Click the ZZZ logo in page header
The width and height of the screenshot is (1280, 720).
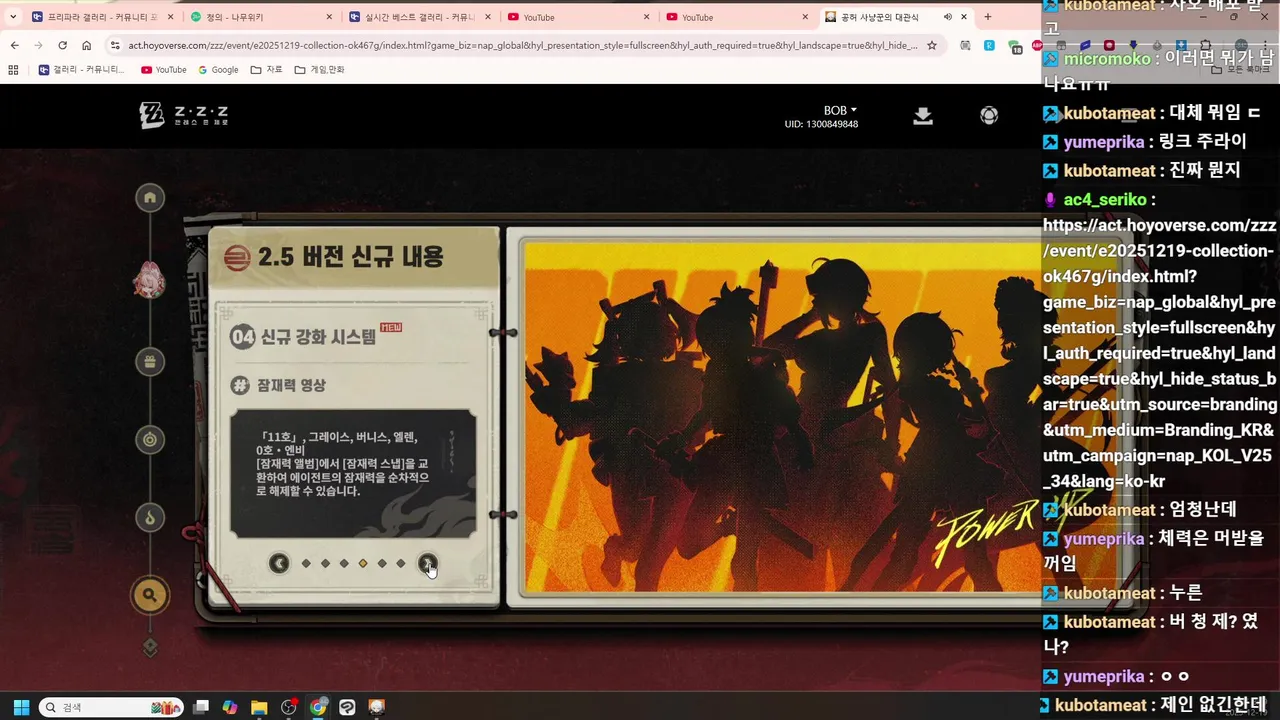pos(183,115)
